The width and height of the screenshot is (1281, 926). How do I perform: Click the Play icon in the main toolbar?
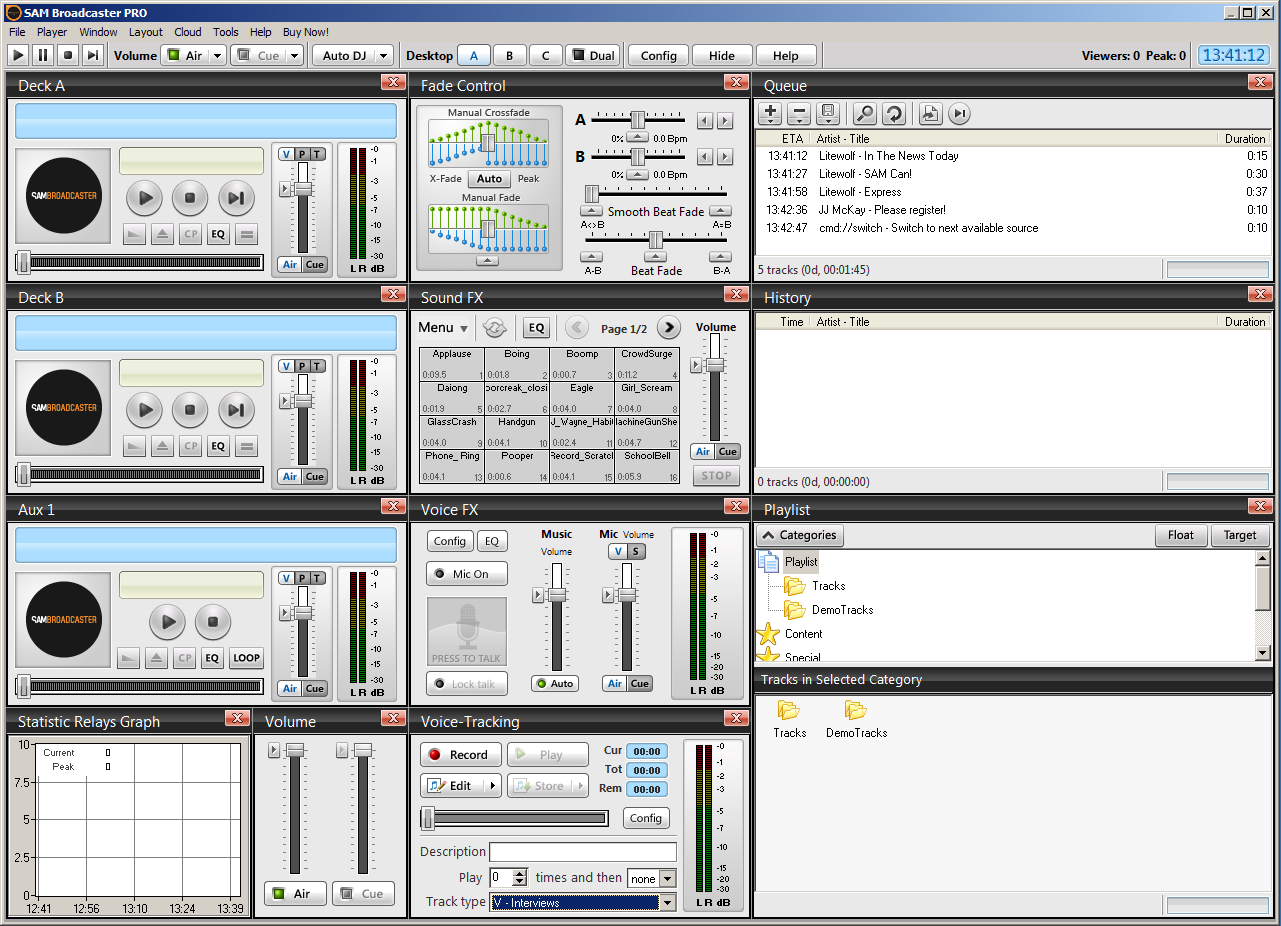(19, 56)
